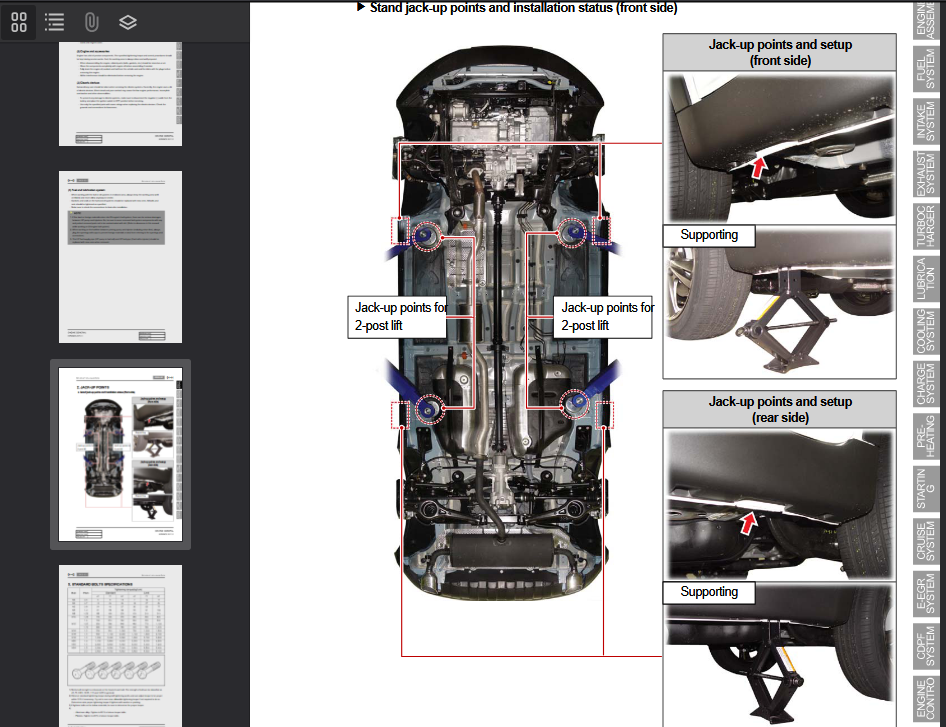Click the left 'Jack-up points for 2-post lift' label
Image resolution: width=946 pixels, height=727 pixels.
tap(398, 317)
